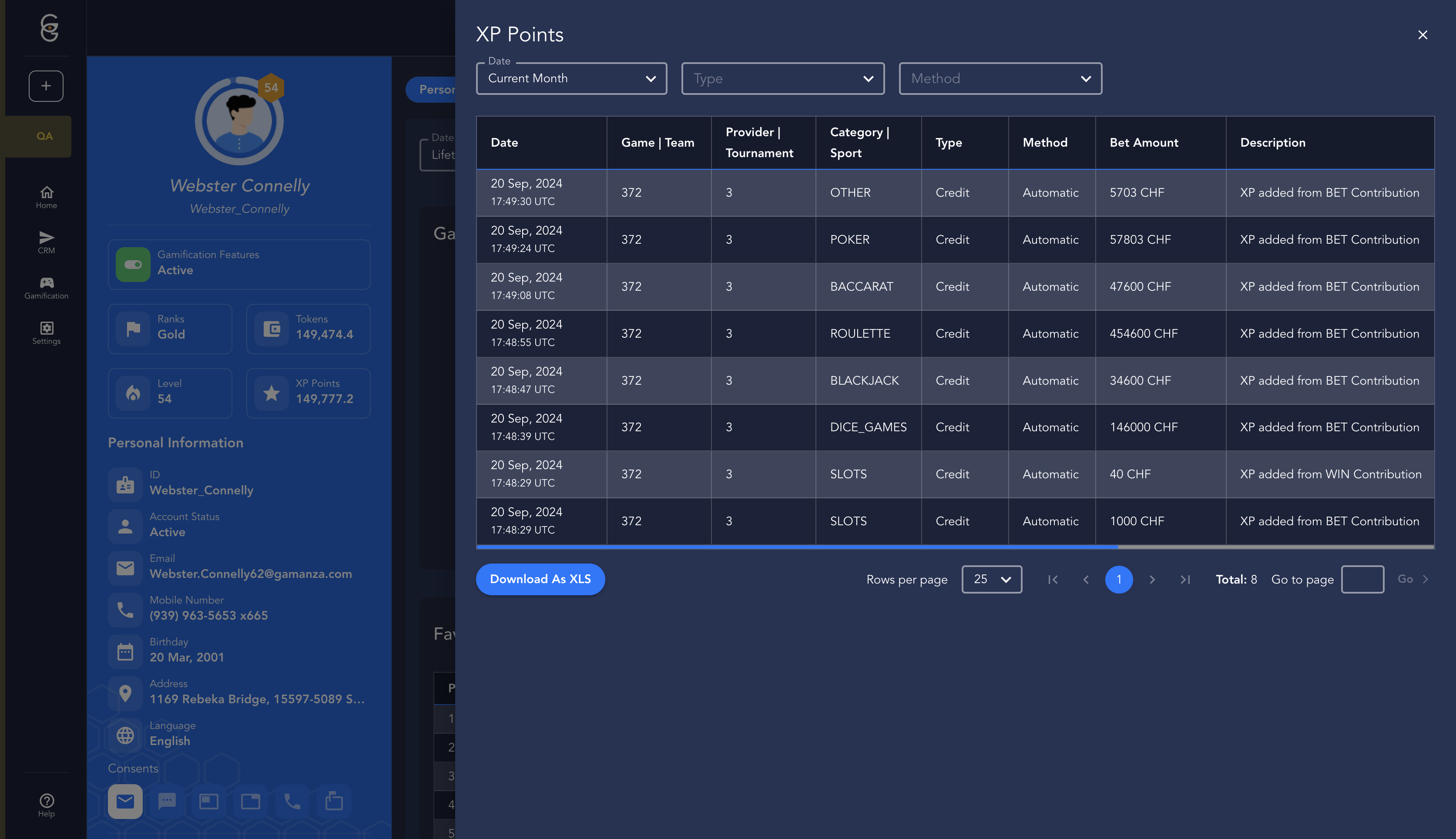Screen dimensions: 1456x839
Task: Toggle the email consent icon
Action: [125, 802]
